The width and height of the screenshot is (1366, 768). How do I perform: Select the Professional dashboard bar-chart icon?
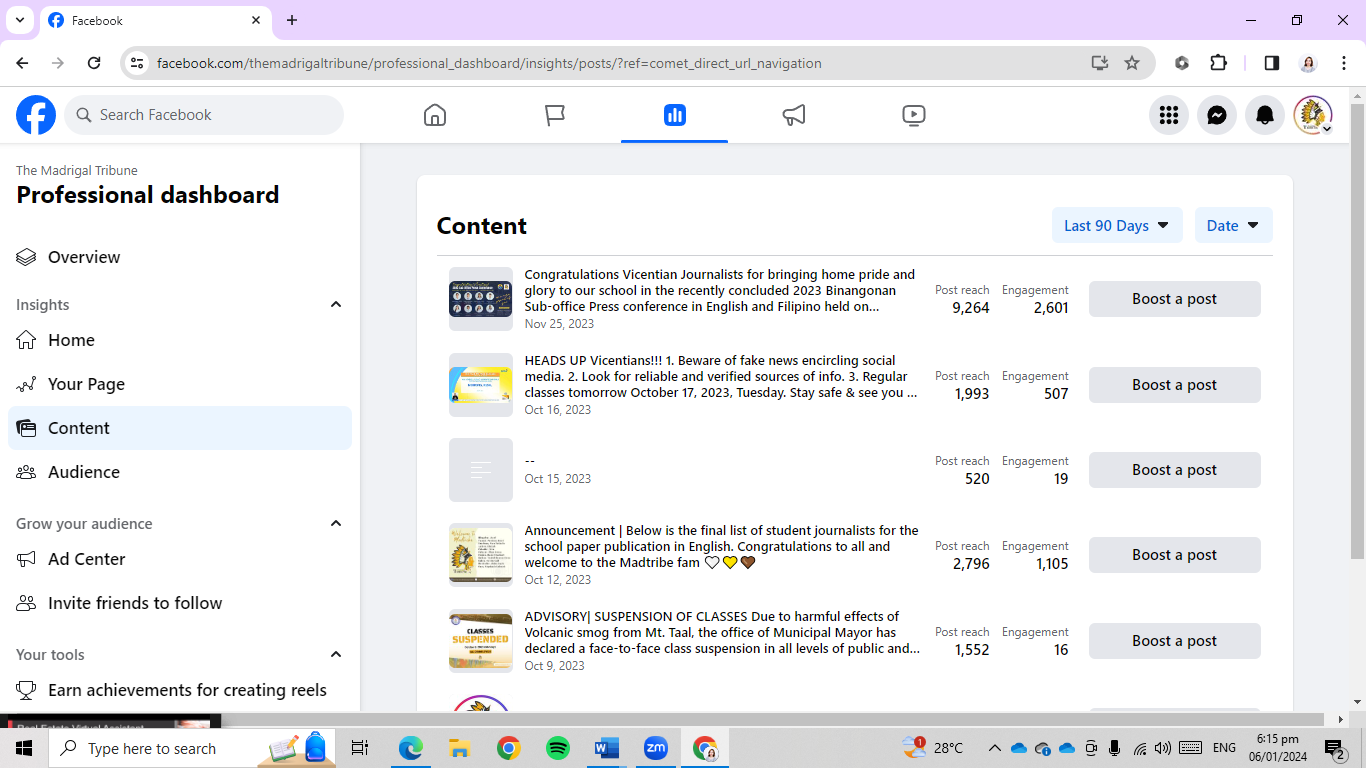(675, 115)
